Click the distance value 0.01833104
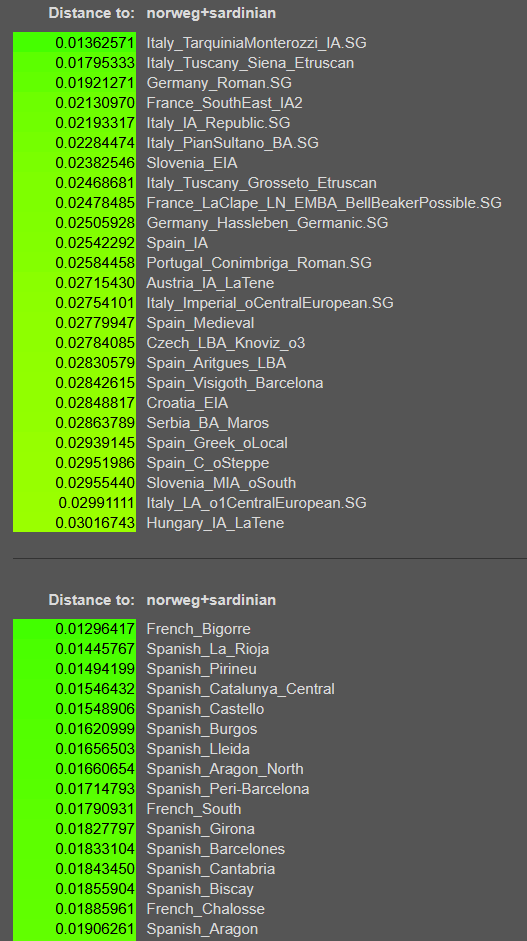This screenshot has width=527, height=941. pos(95,849)
